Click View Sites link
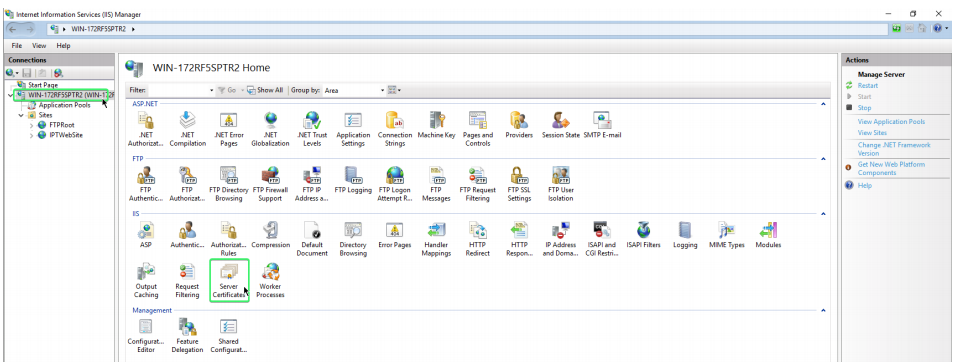Screen dimensions: 963x364 tap(872, 133)
